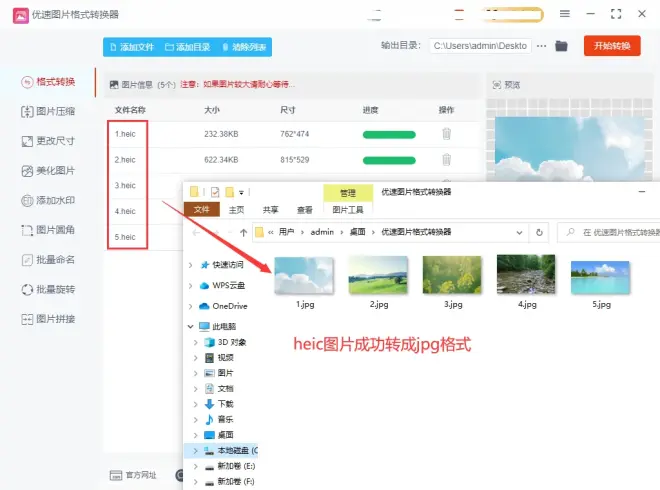Expand the 3D 对象 folder node
660x490 pixels.
(195, 342)
